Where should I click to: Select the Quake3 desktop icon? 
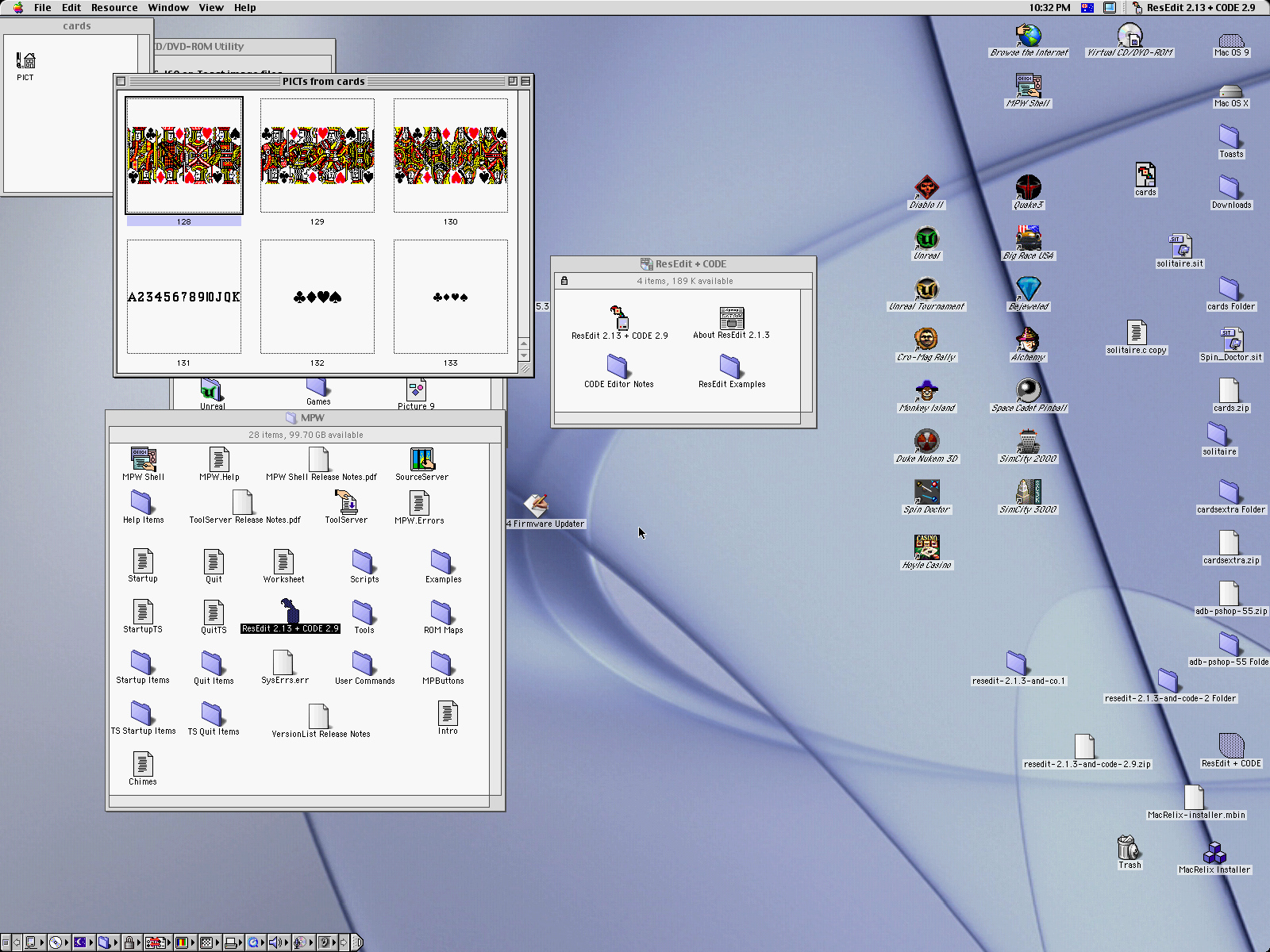[1028, 187]
